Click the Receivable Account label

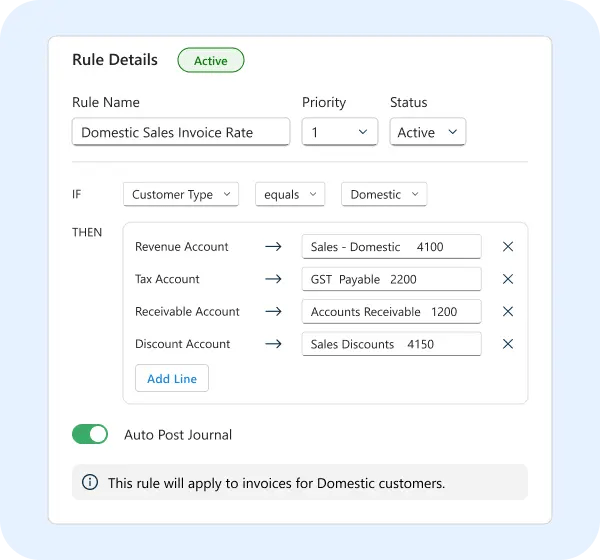click(187, 311)
